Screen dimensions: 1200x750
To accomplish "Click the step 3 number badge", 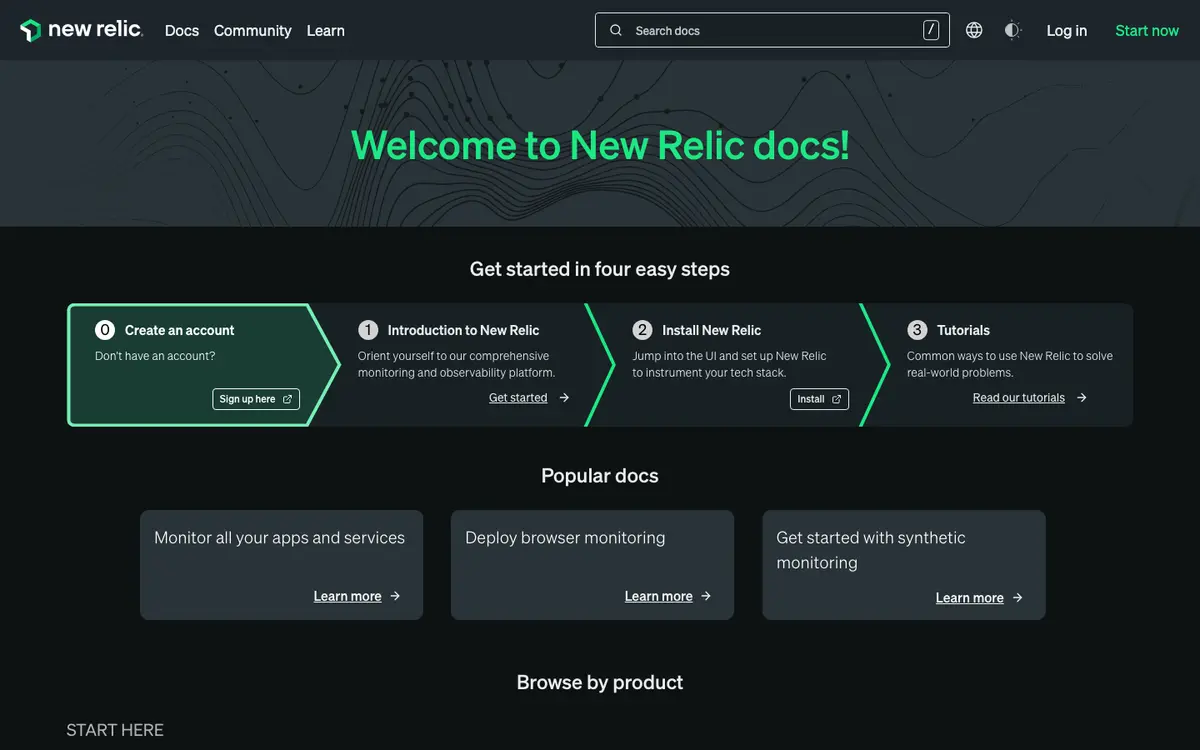I will 917,330.
